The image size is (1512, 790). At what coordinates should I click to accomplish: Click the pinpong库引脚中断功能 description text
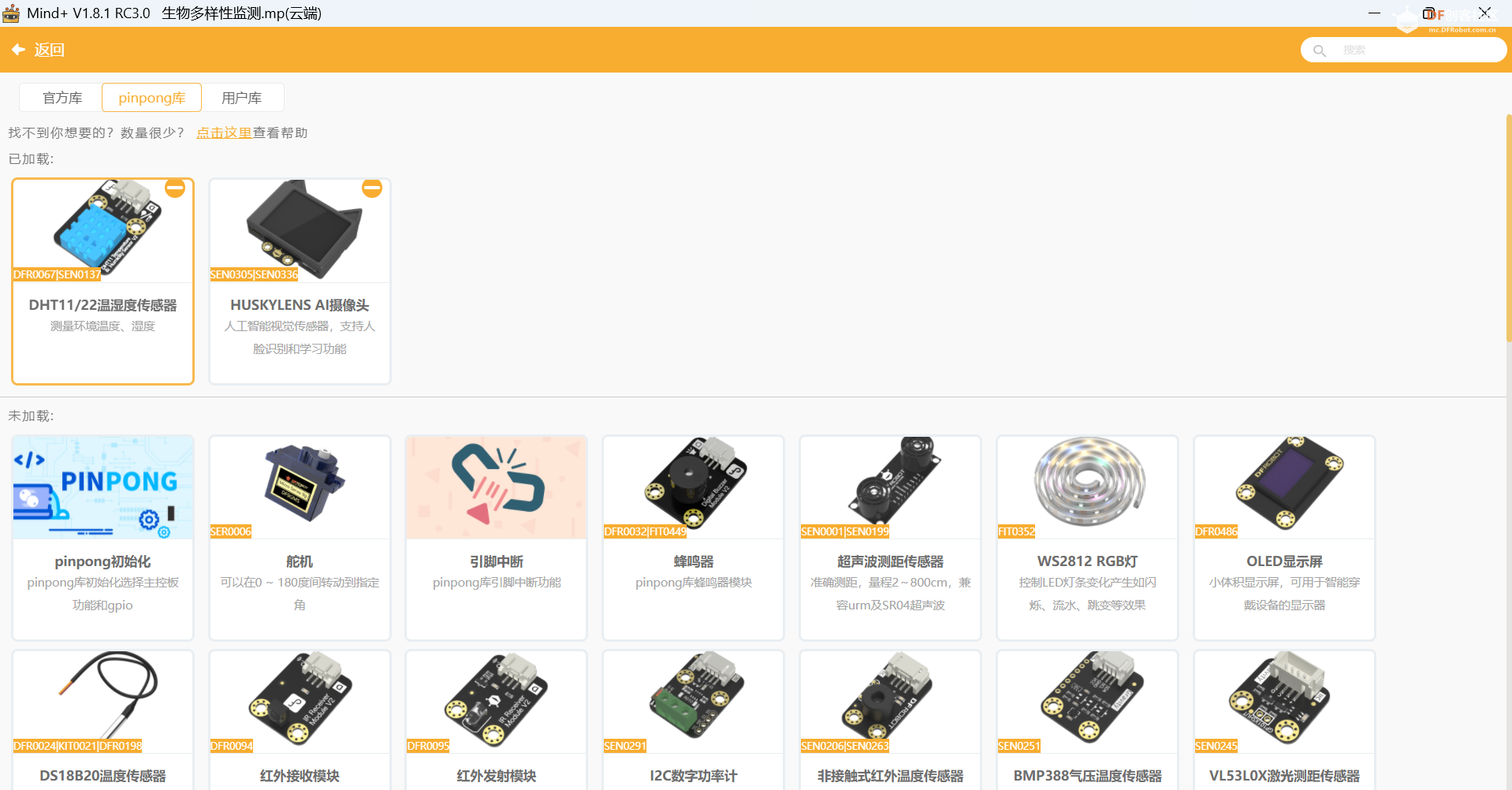(497, 582)
